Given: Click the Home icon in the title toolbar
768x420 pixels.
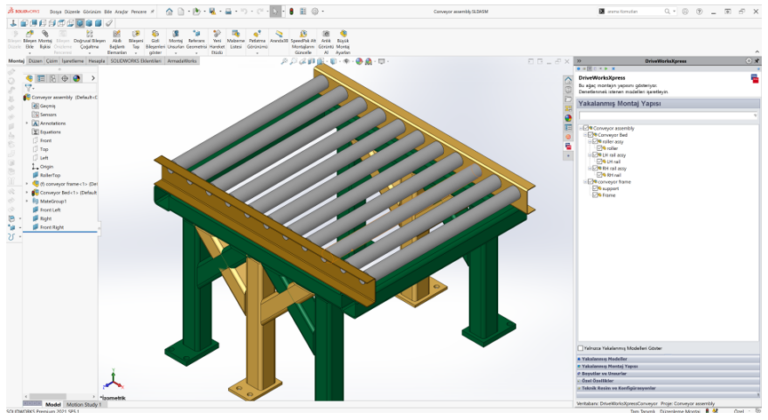Looking at the screenshot, I should (169, 11).
